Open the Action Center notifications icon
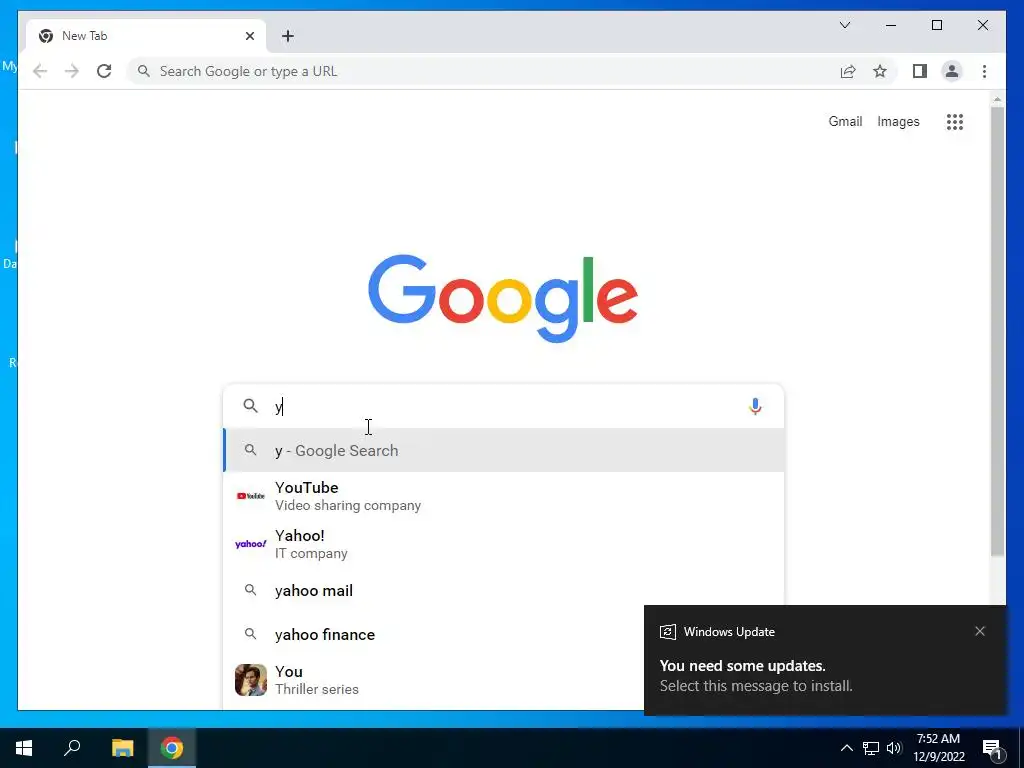This screenshot has width=1024, height=768. click(x=993, y=748)
